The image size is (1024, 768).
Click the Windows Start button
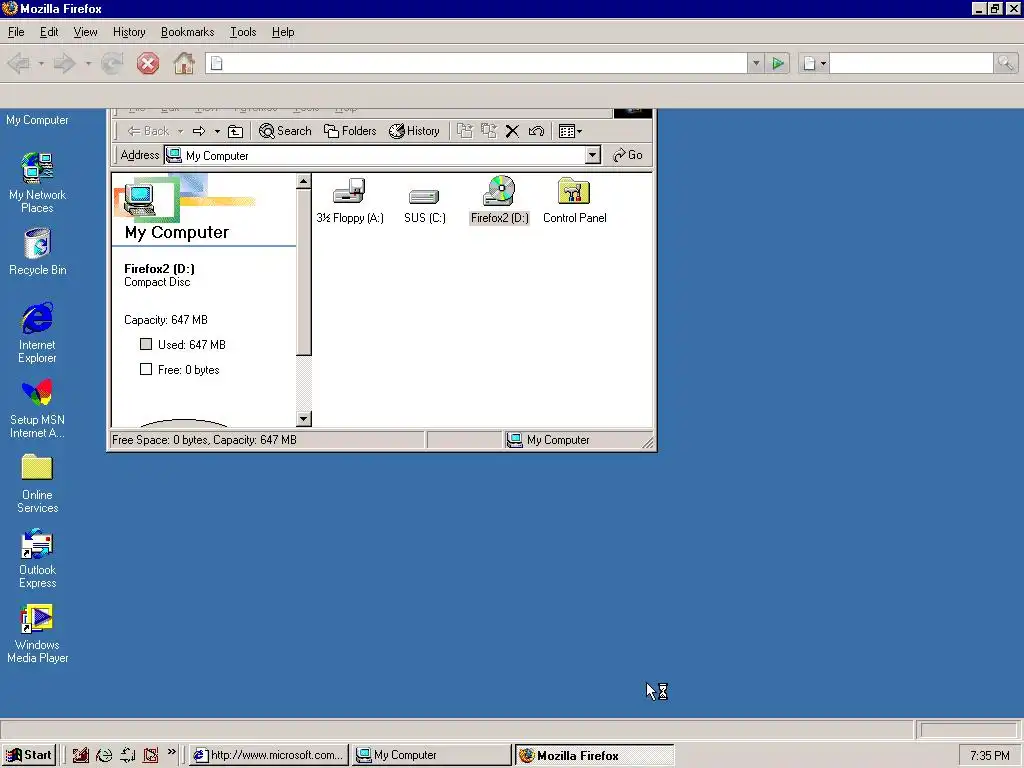tap(29, 756)
